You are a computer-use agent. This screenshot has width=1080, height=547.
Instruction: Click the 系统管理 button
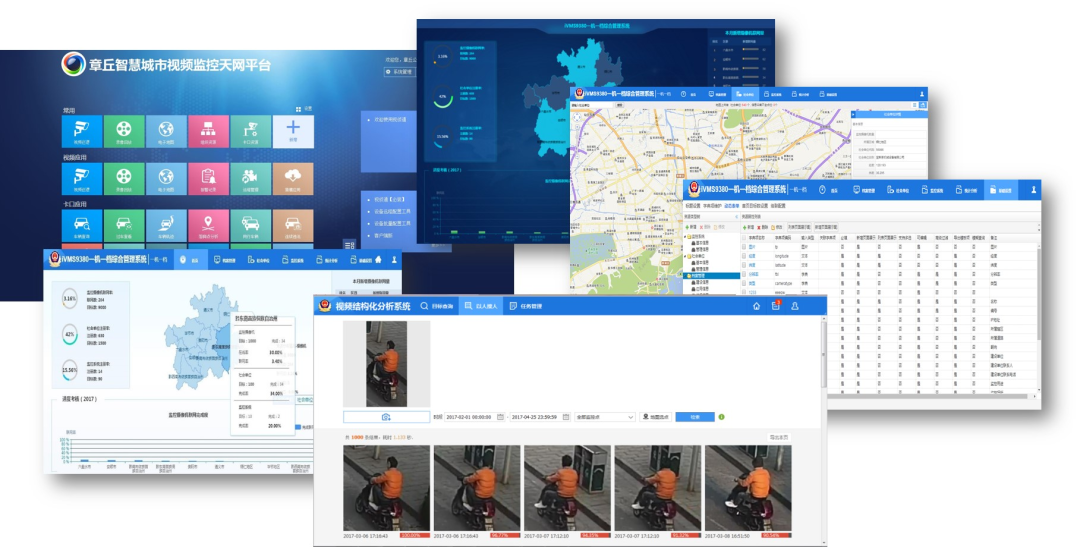(400, 72)
